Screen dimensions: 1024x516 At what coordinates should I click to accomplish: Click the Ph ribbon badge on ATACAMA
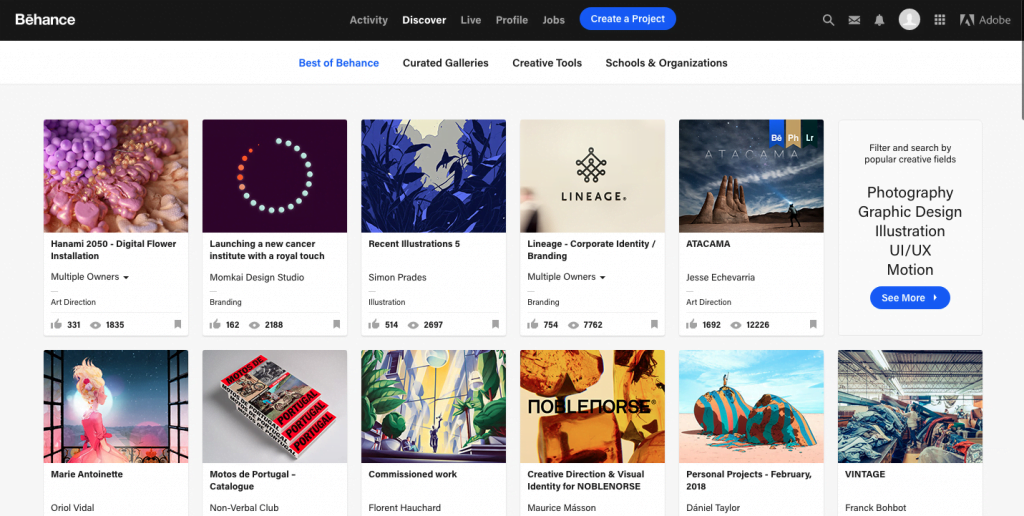click(x=793, y=136)
